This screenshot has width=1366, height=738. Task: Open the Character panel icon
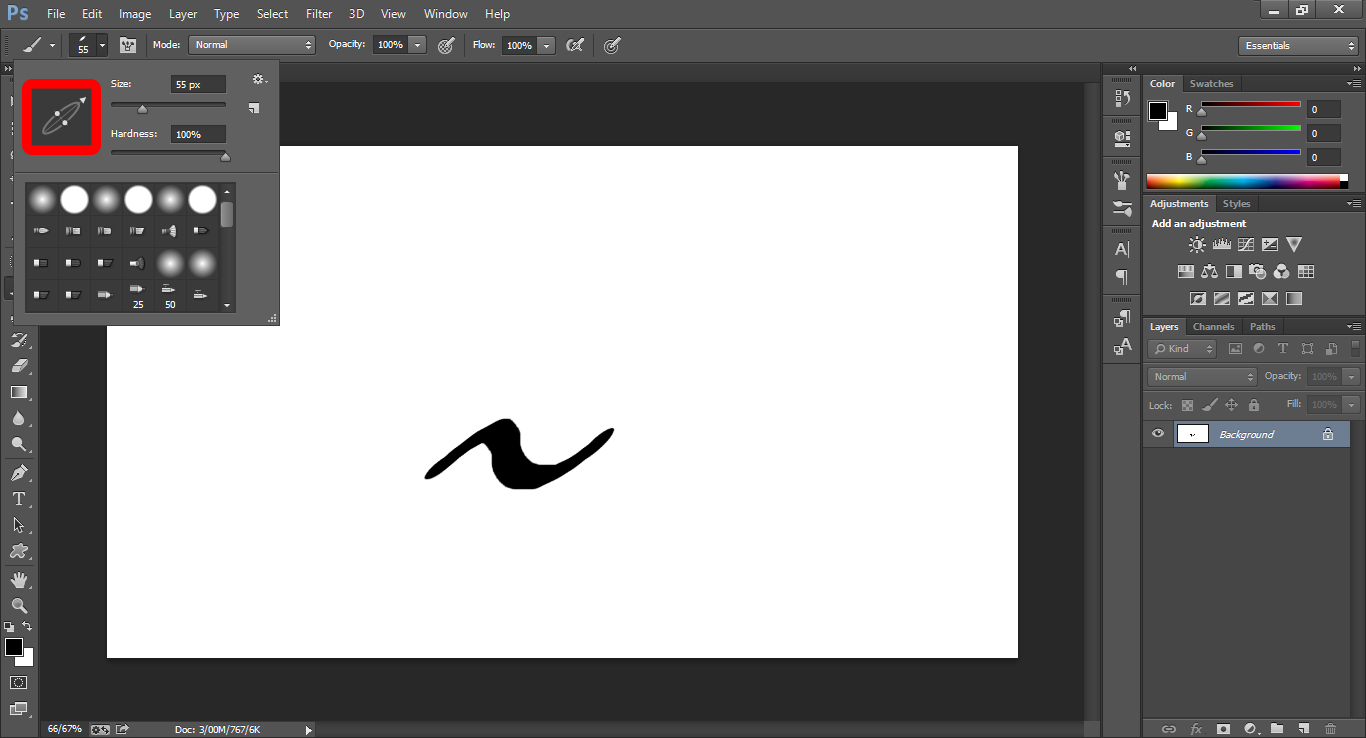[1122, 249]
